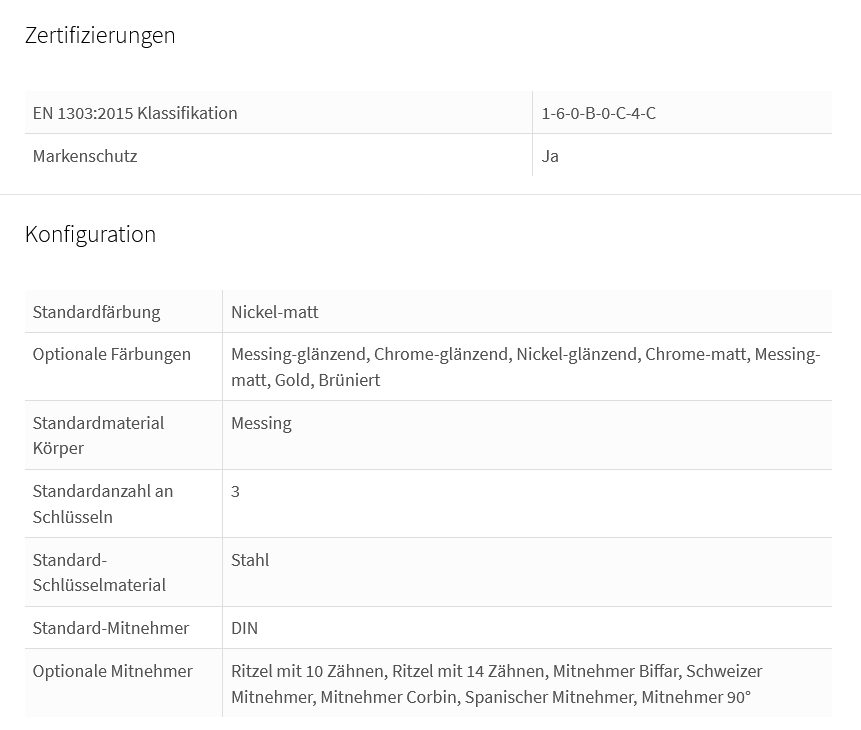This screenshot has height=730, width=861.
Task: Select the Optionale Färbungen label
Action: click(x=111, y=354)
